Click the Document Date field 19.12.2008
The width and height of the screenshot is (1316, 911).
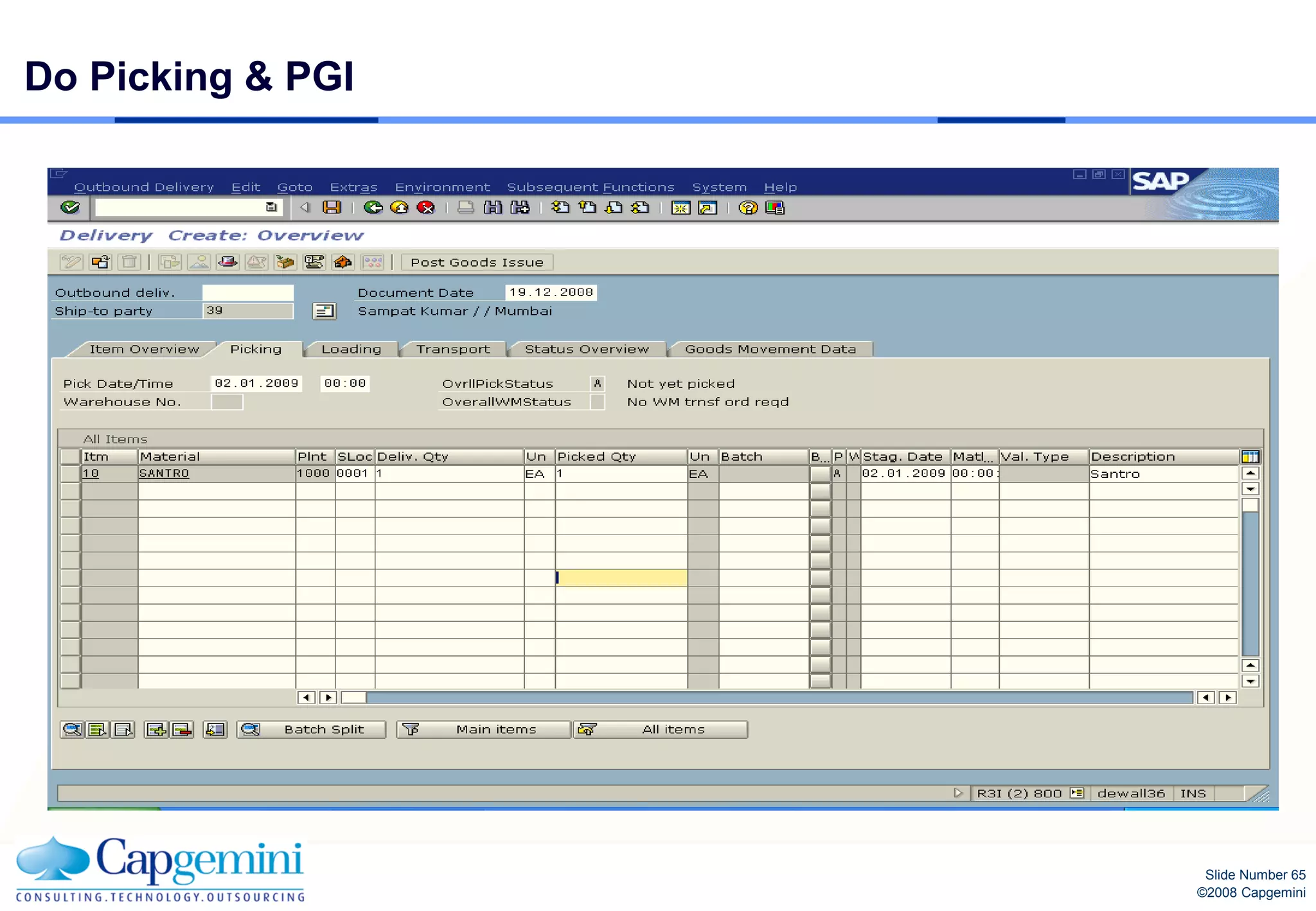[551, 292]
